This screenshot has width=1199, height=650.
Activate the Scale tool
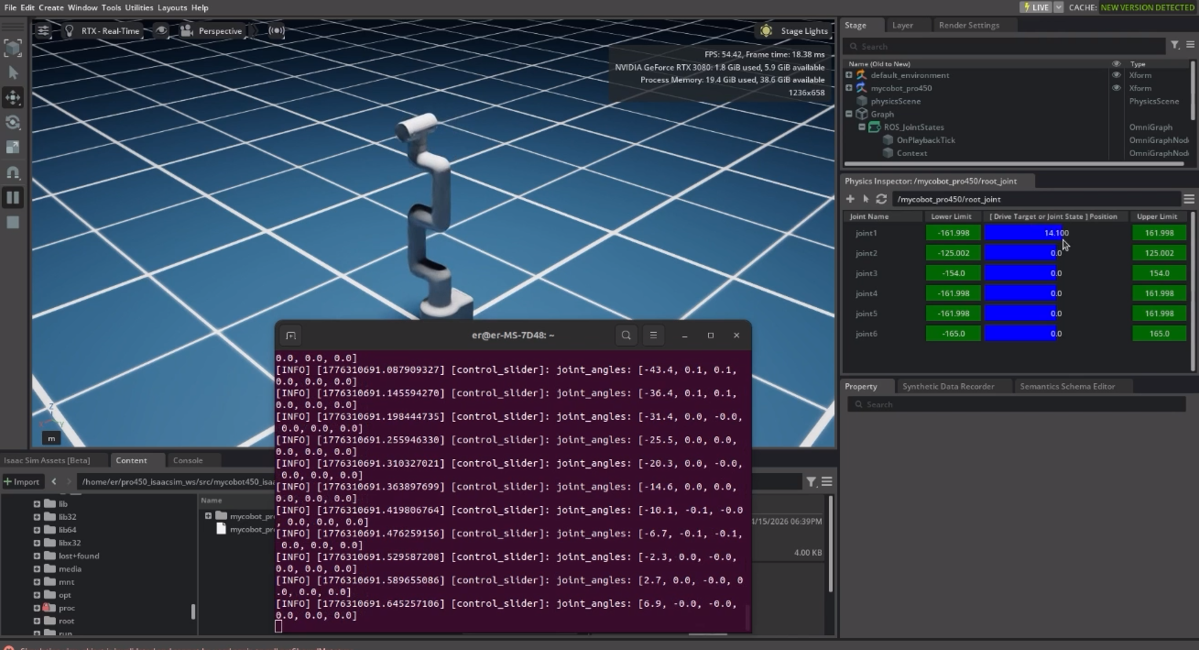click(x=13, y=147)
